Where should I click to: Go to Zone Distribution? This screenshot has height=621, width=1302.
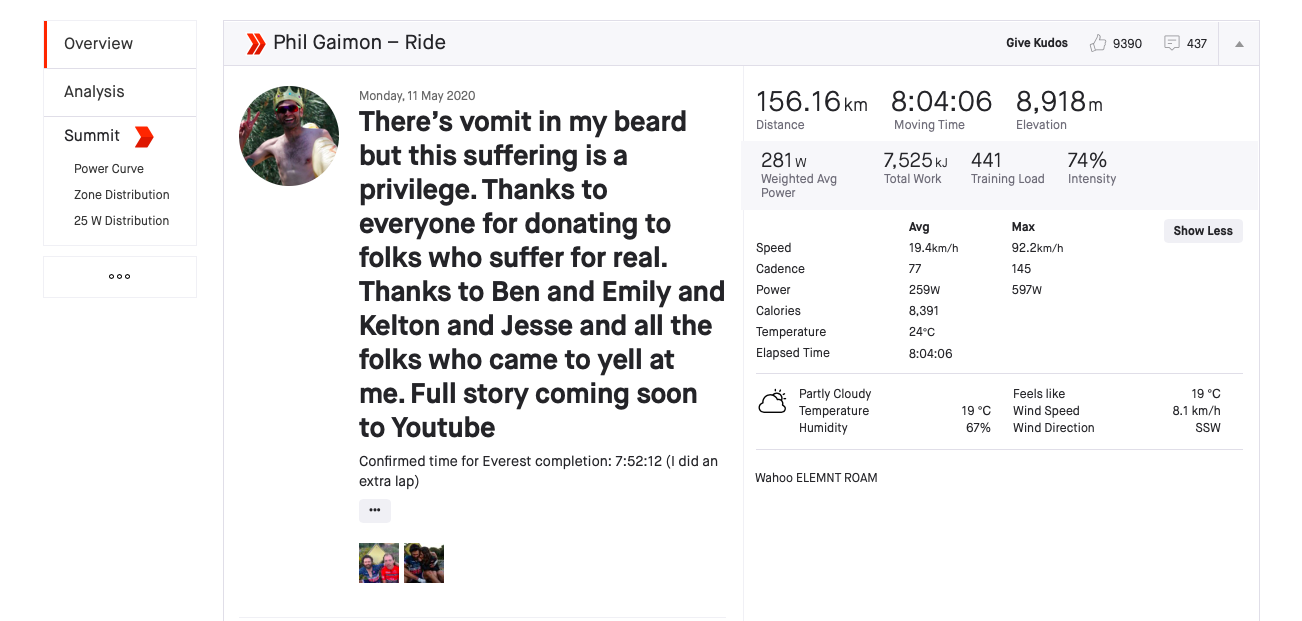[122, 195]
